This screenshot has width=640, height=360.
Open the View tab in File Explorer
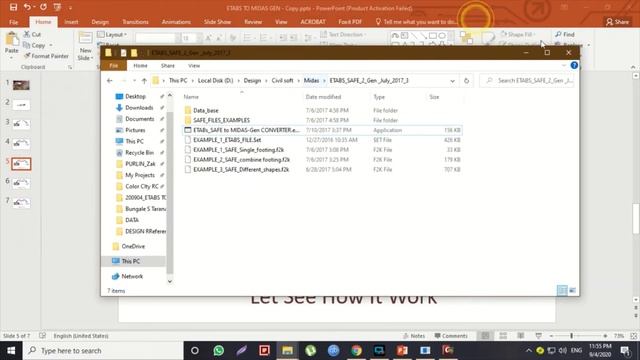click(x=194, y=66)
